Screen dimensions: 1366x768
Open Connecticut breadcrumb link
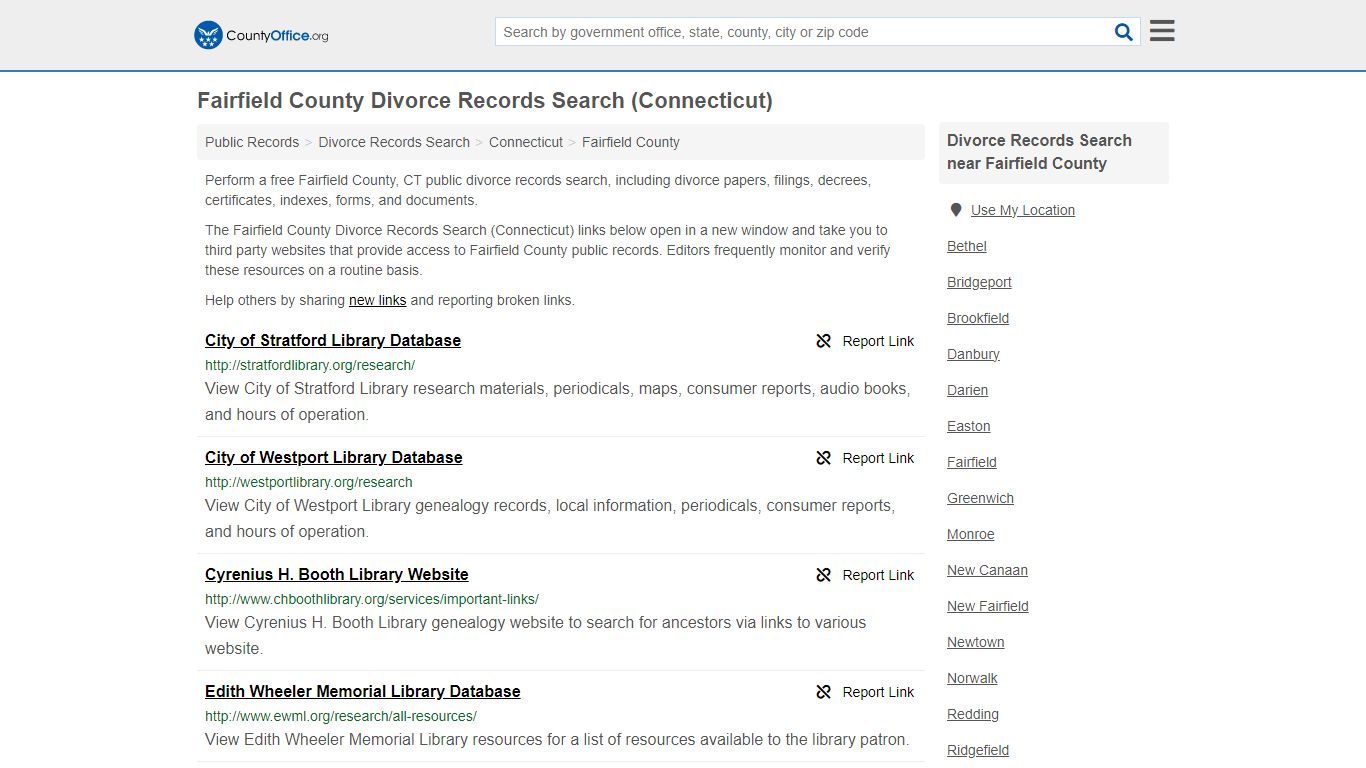point(526,142)
